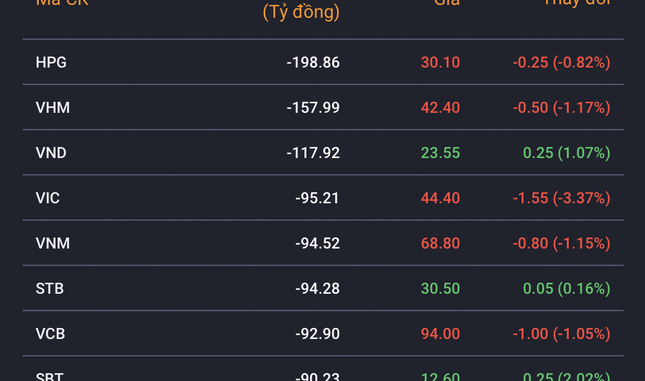Image resolution: width=645 pixels, height=381 pixels.
Task: Click VCB net value -92.90
Action: click(x=318, y=334)
